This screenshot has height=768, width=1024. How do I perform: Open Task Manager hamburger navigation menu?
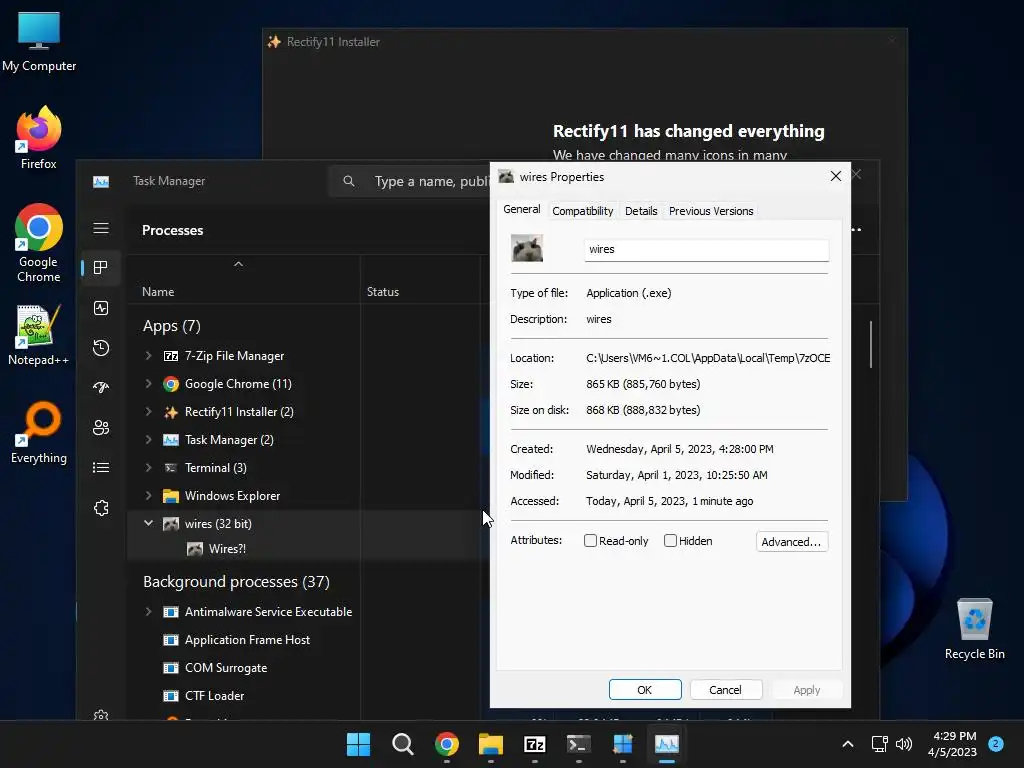click(x=101, y=228)
